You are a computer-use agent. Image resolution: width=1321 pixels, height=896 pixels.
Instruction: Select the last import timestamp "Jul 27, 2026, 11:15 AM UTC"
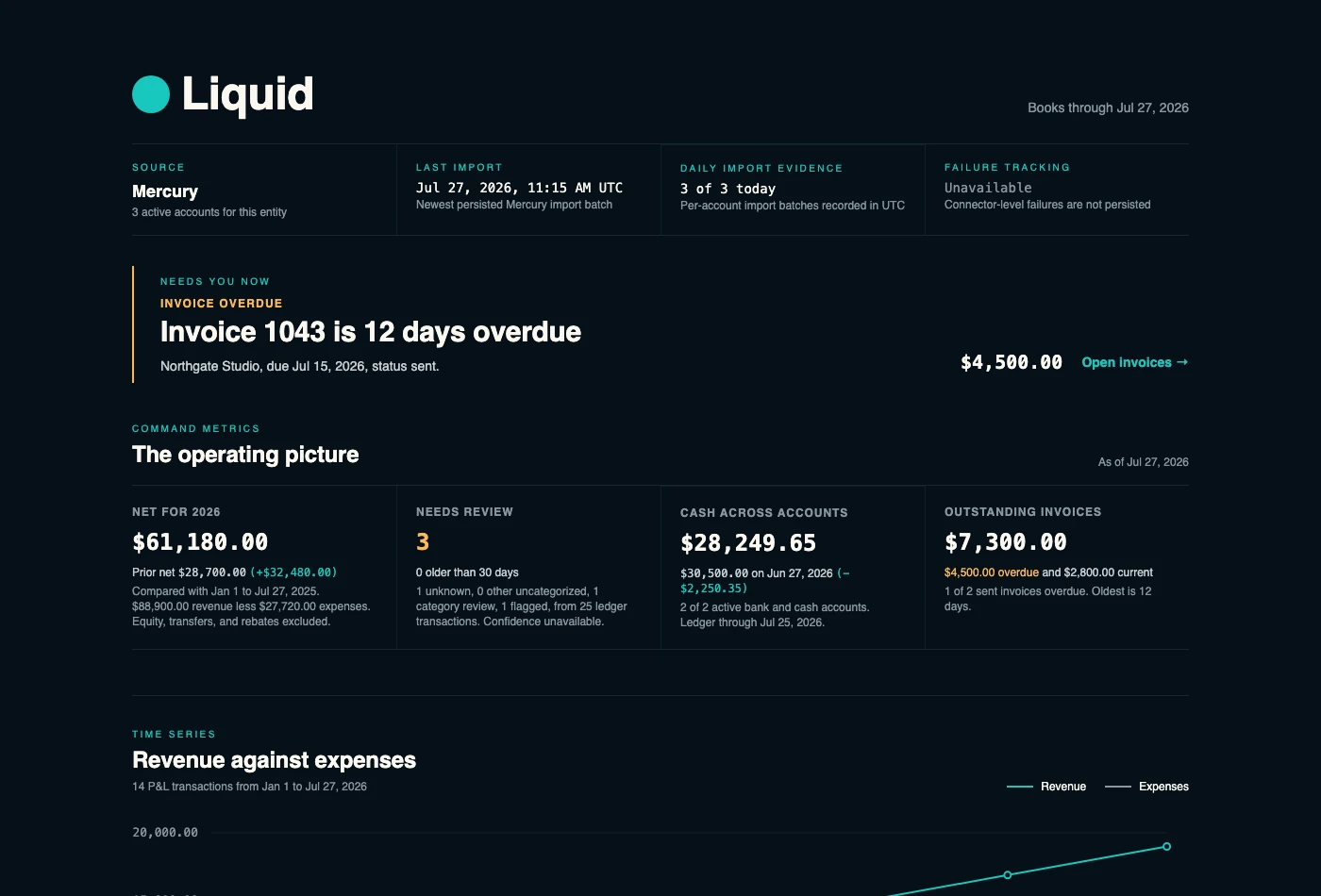click(x=519, y=188)
